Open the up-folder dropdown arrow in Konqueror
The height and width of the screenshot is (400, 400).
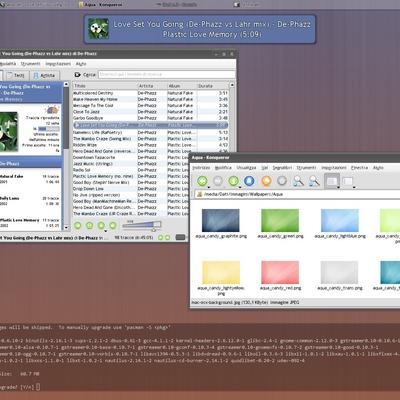[240, 187]
